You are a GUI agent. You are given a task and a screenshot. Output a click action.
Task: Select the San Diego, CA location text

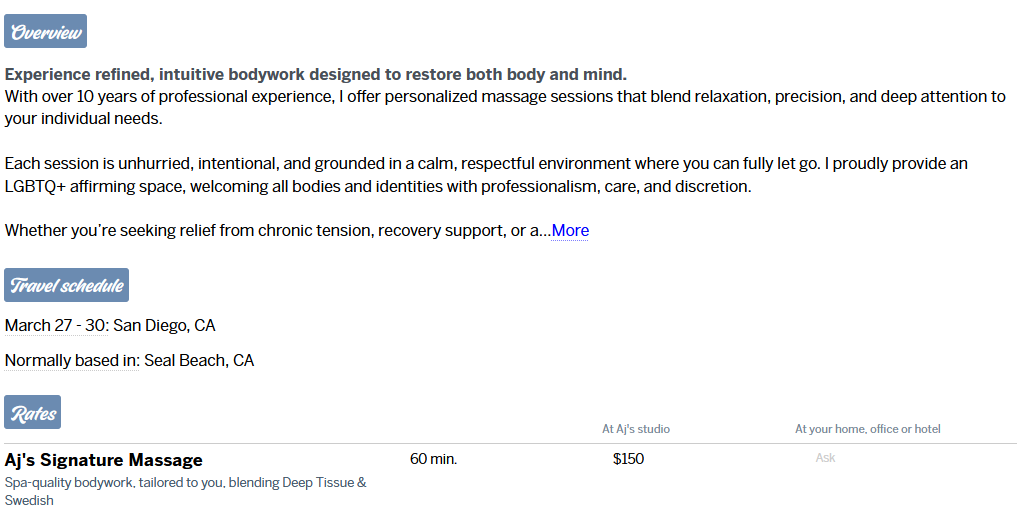[x=165, y=326]
